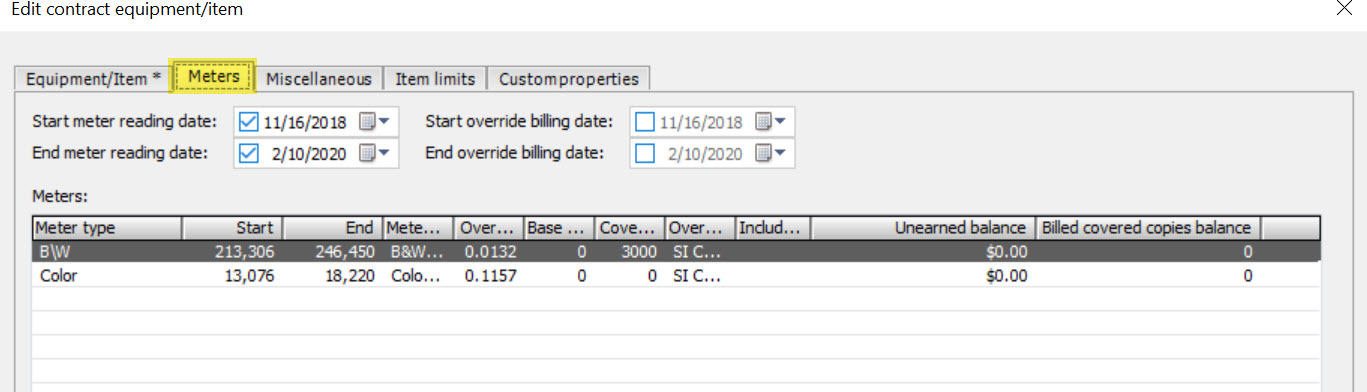Screen dimensions: 1367x392
Task: Enable Start override billing date checkbox
Action: coord(646,122)
